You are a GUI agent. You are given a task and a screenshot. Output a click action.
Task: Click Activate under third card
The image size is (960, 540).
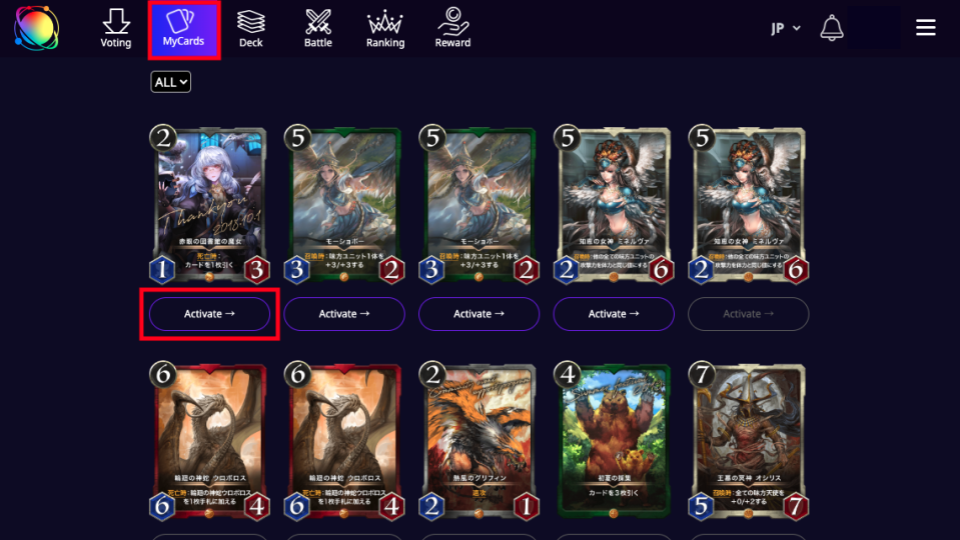(x=479, y=313)
